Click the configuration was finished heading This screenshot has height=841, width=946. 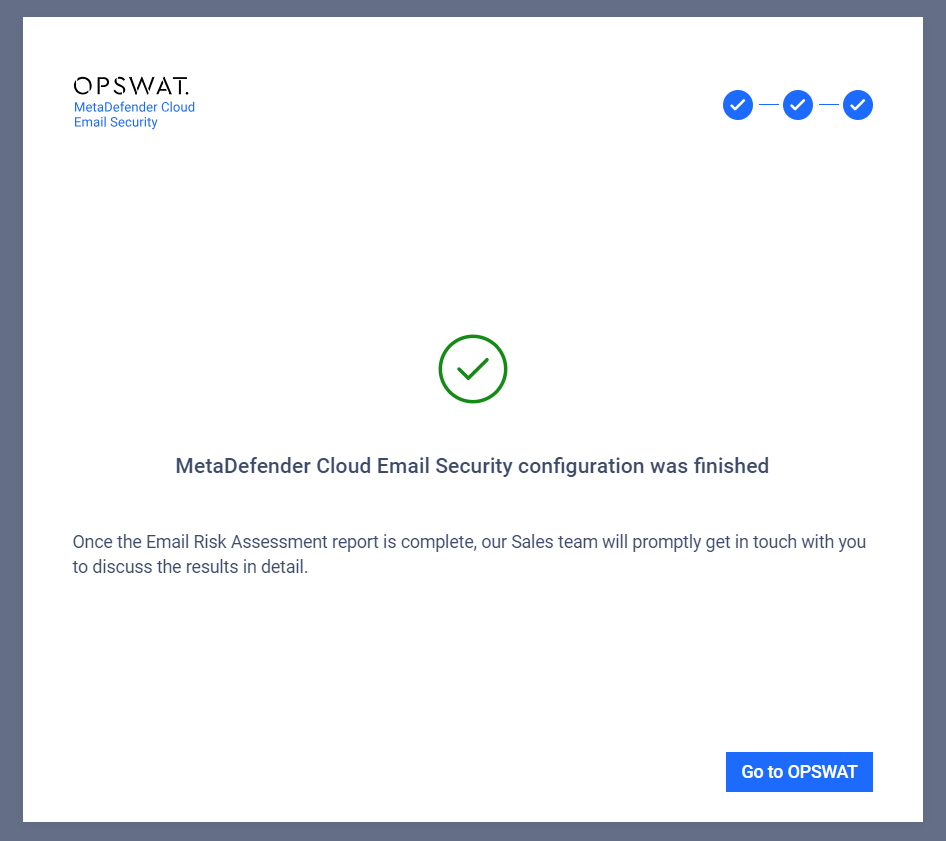coord(472,466)
